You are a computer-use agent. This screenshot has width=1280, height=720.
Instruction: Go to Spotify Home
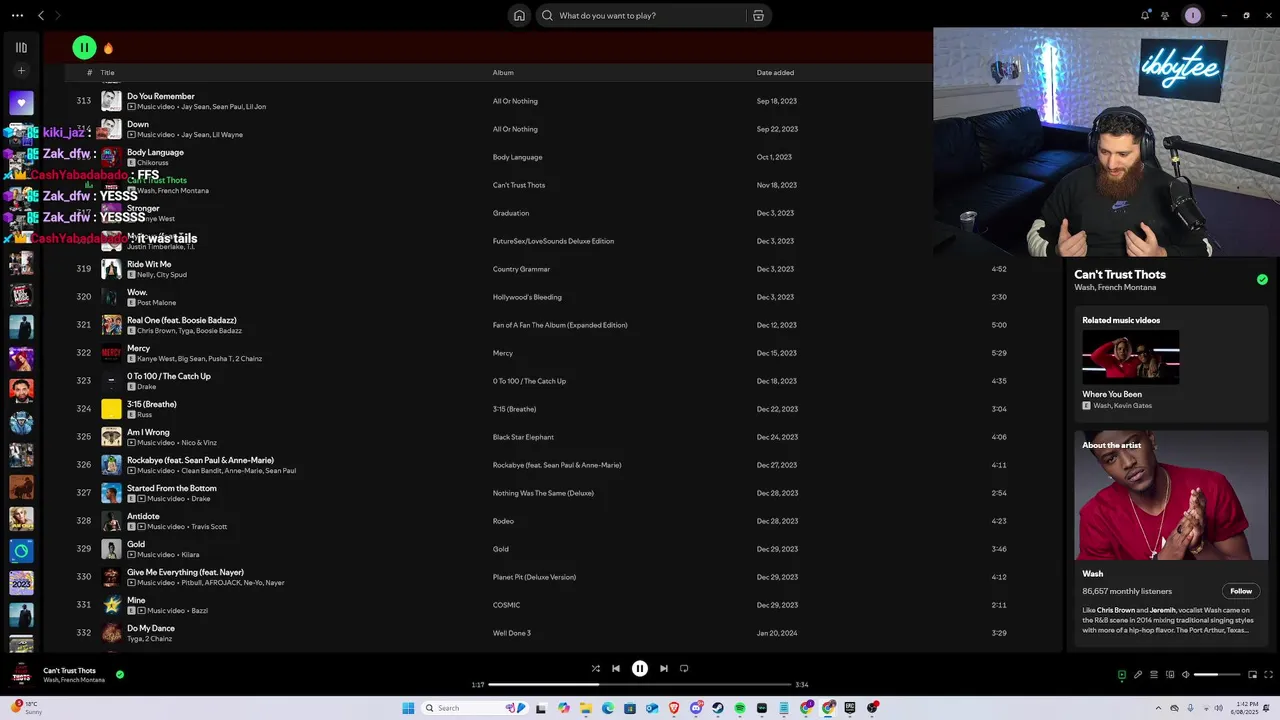point(519,15)
